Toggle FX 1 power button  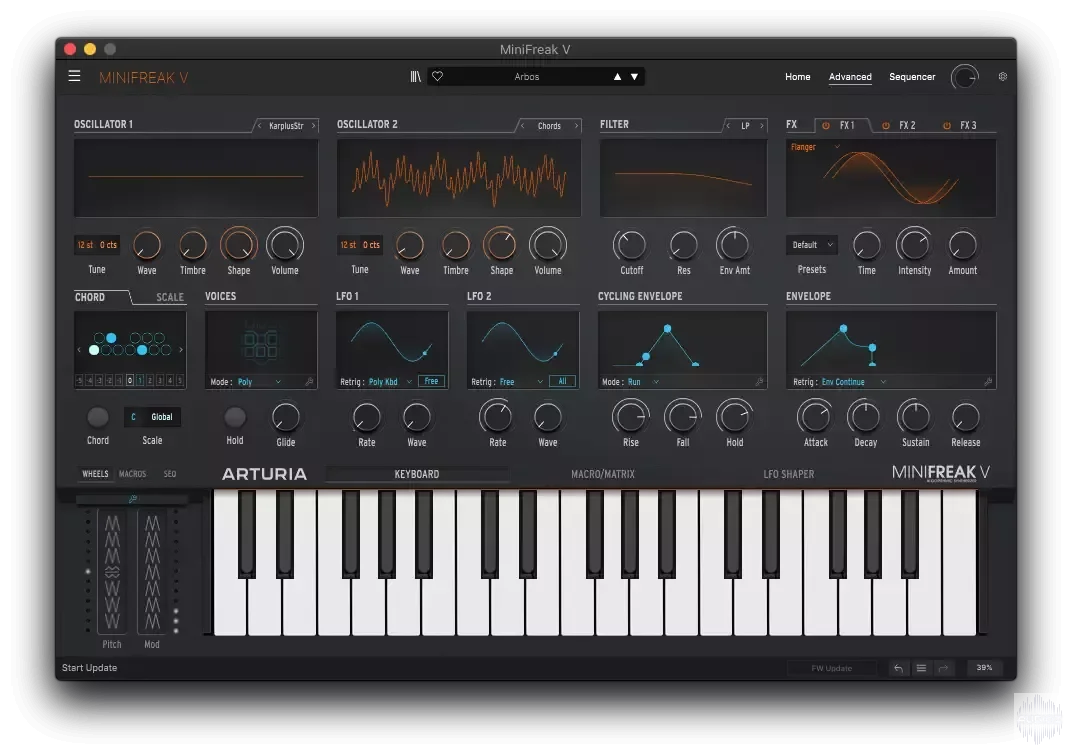point(826,126)
